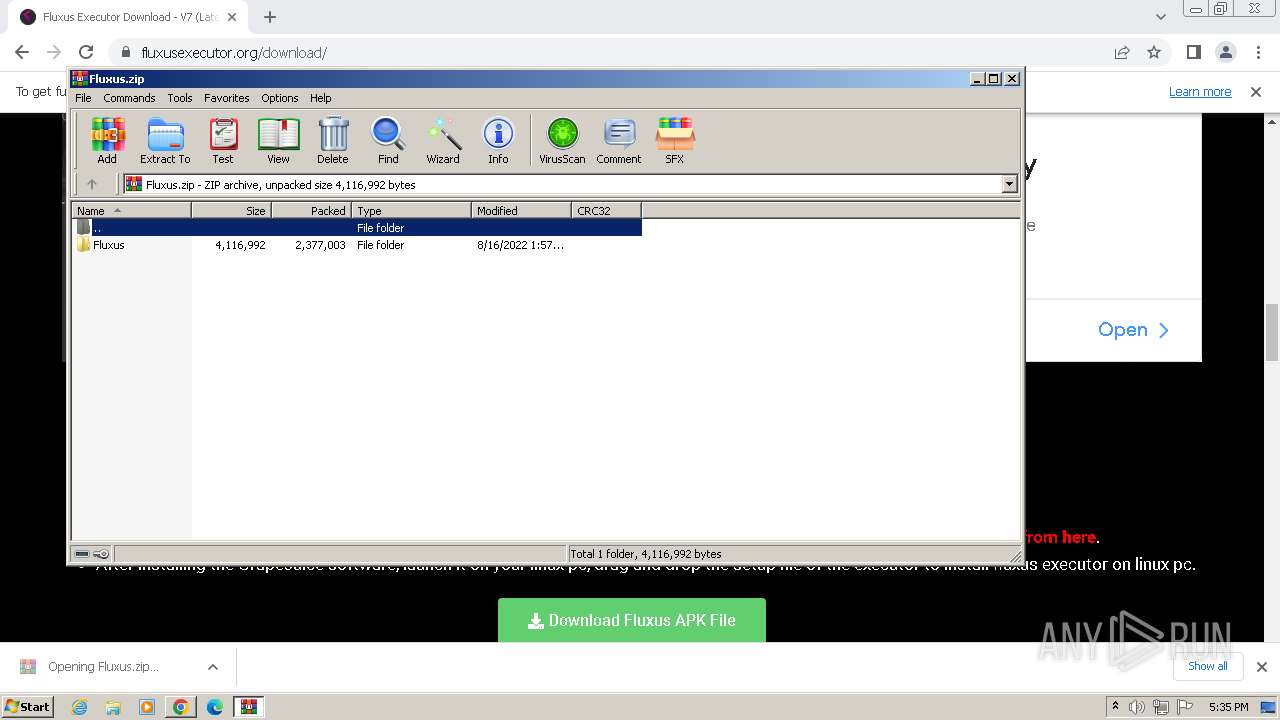Click the Chrome address bar URL

click(x=234, y=53)
